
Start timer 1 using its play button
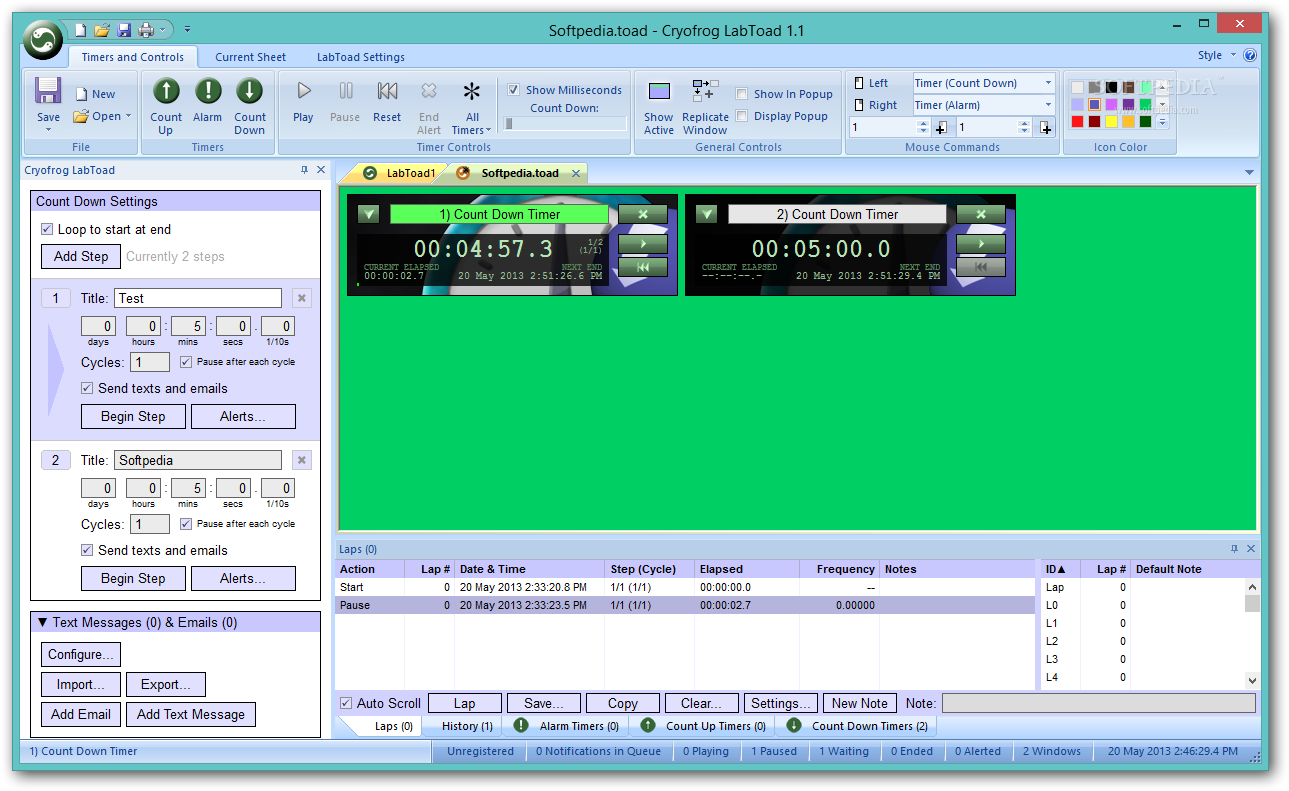[643, 244]
